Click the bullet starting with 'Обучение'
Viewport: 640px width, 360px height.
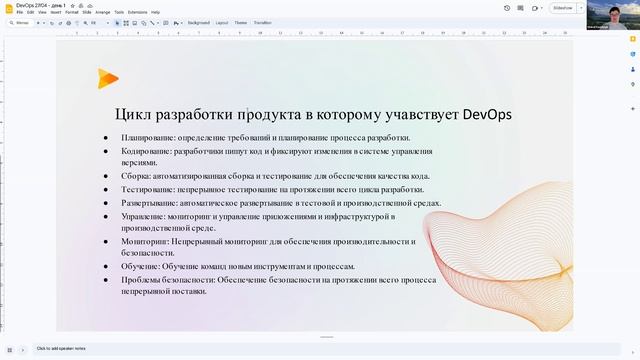tap(238, 267)
